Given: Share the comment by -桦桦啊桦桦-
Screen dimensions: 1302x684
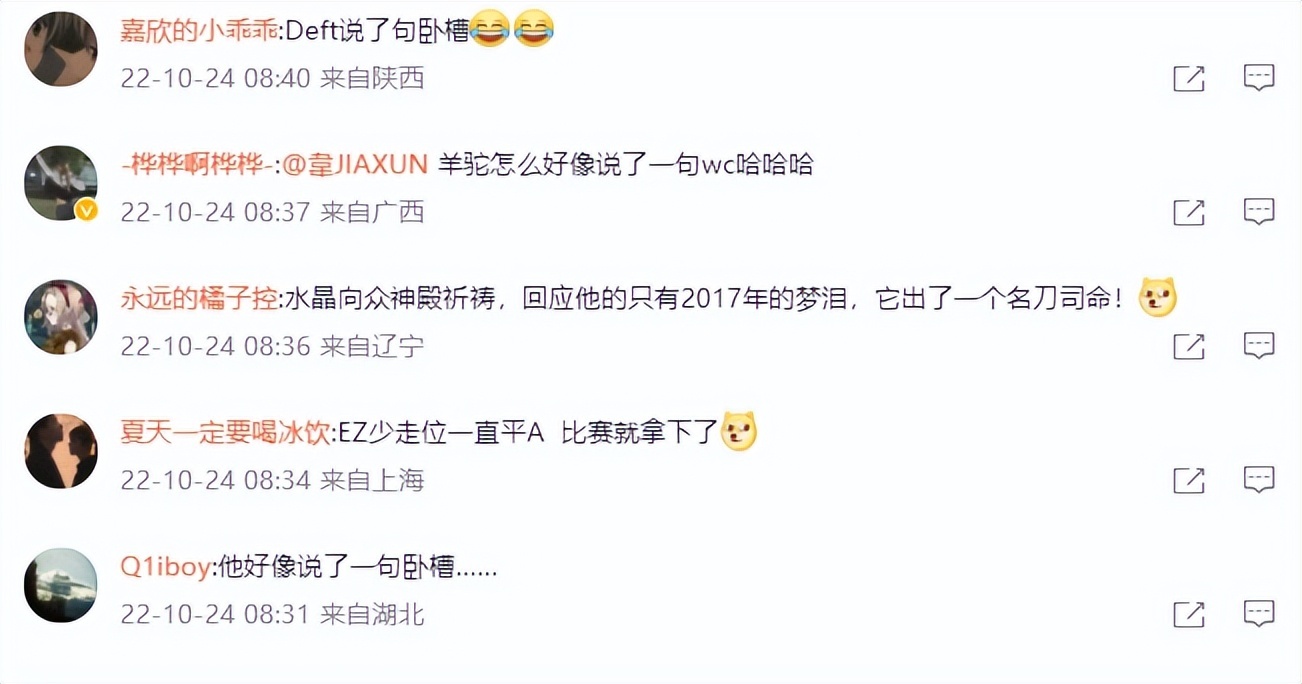Looking at the screenshot, I should (1188, 212).
